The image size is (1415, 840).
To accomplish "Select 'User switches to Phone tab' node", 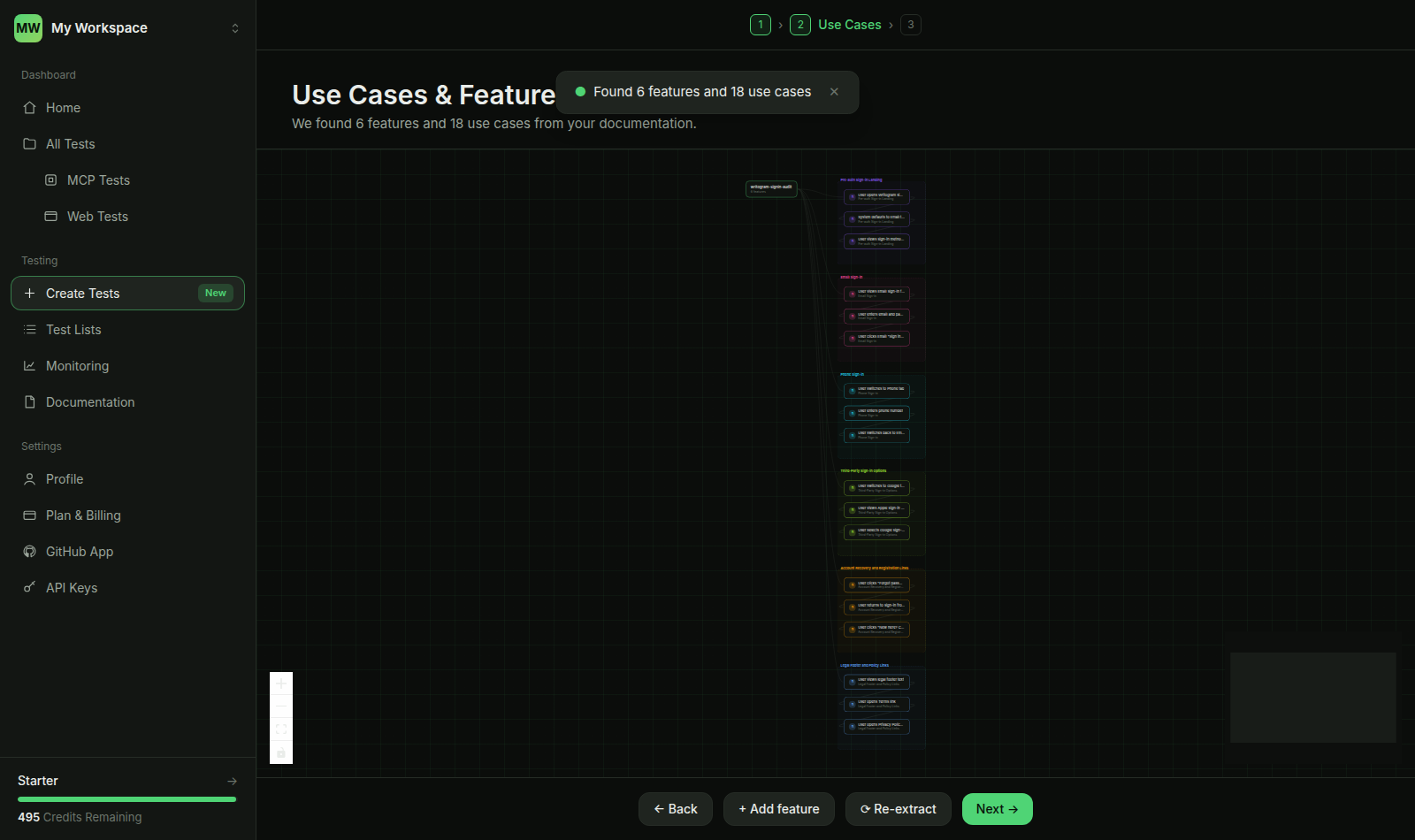I will (x=876, y=390).
